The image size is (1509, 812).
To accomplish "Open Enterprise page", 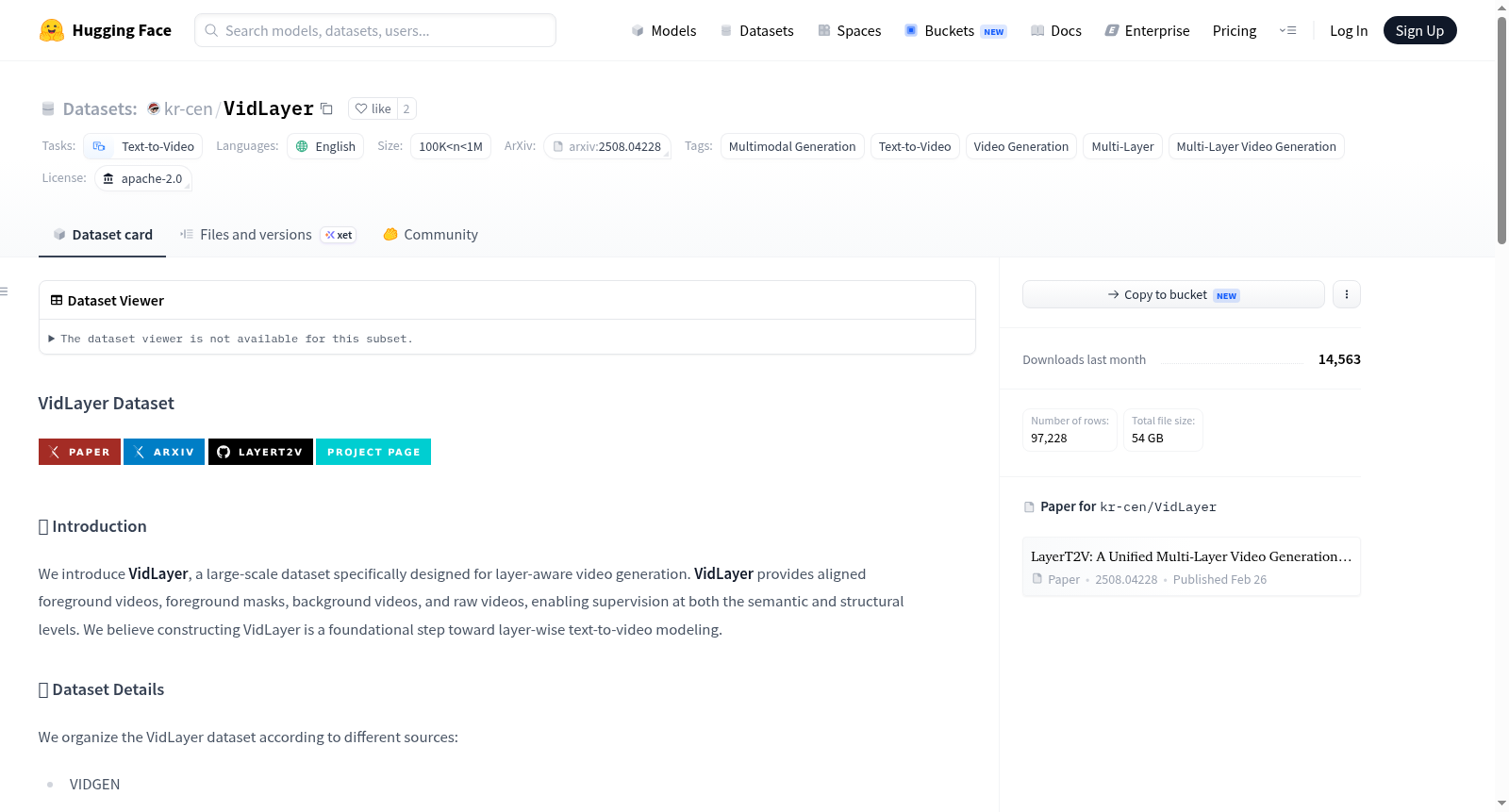I will pyautogui.click(x=1147, y=31).
